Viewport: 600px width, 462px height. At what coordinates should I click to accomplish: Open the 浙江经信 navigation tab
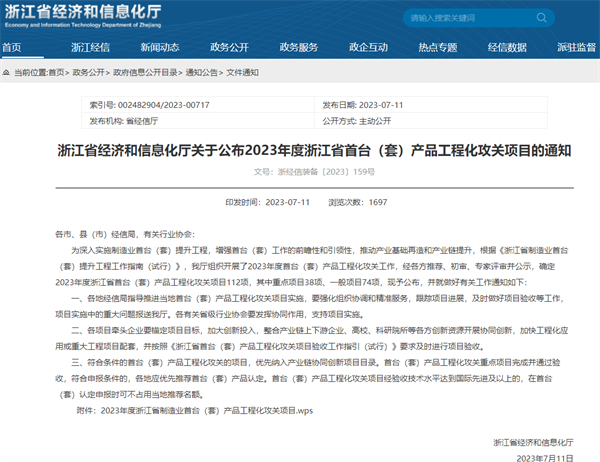pyautogui.click(x=91, y=47)
